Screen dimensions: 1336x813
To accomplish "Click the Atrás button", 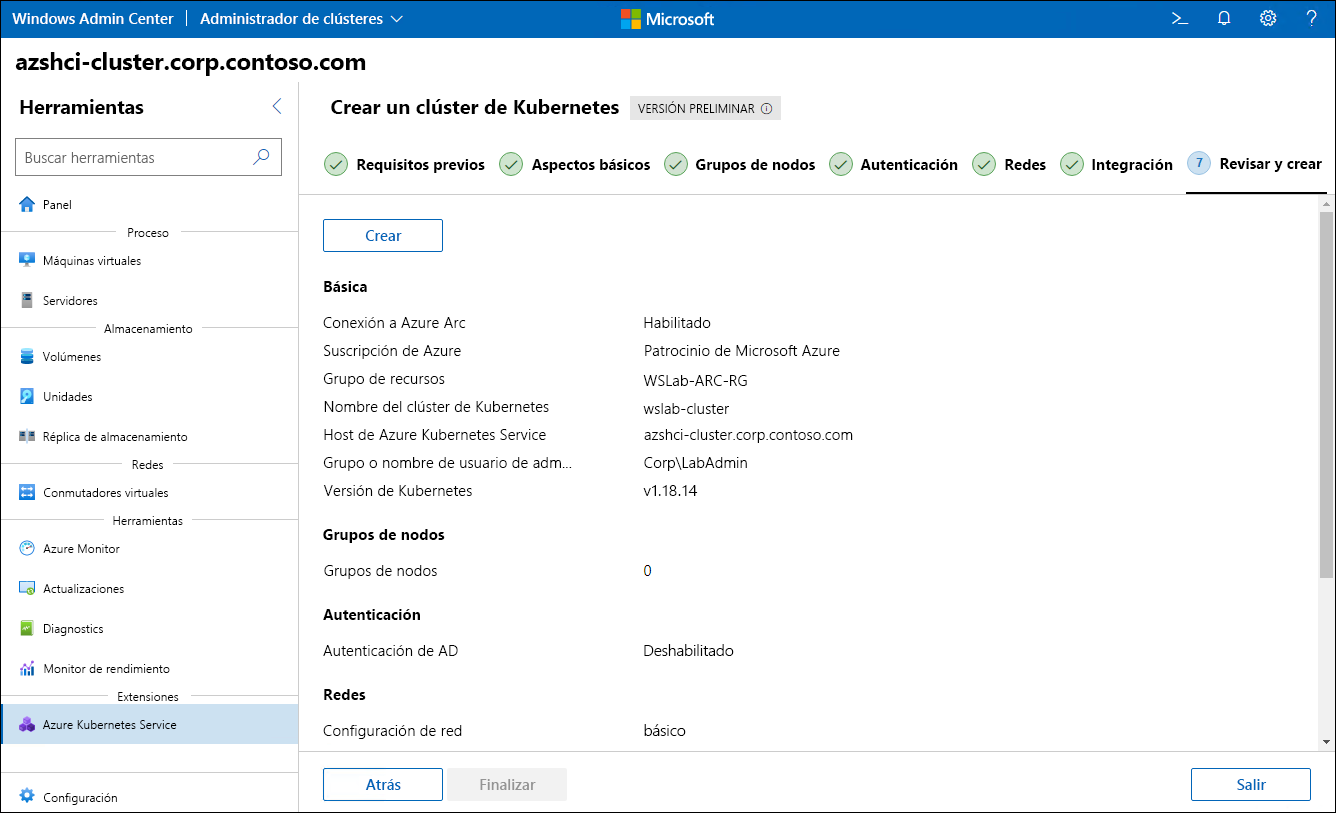I will pyautogui.click(x=383, y=785).
